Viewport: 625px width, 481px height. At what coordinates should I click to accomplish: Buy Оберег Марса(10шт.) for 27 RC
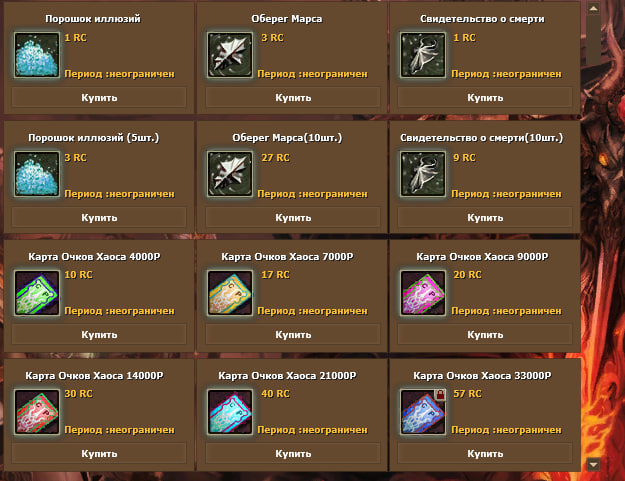pos(293,218)
